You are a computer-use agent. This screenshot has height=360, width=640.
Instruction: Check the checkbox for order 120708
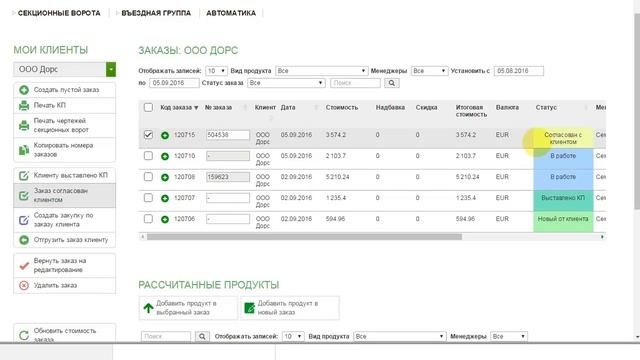(148, 177)
